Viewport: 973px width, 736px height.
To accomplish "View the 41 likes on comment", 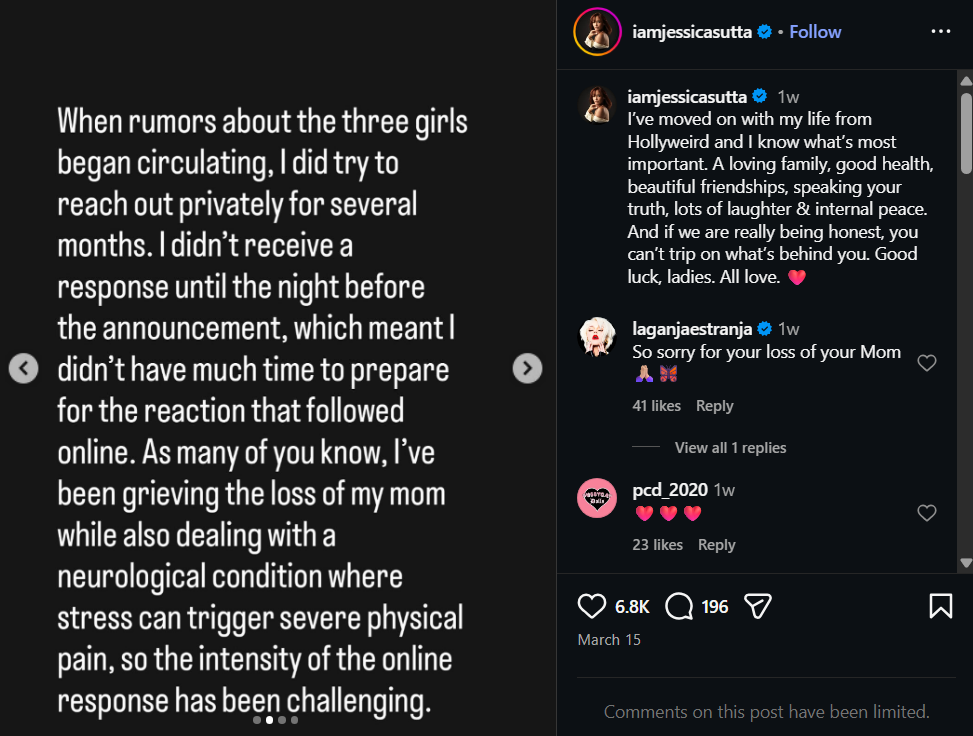I will [656, 406].
